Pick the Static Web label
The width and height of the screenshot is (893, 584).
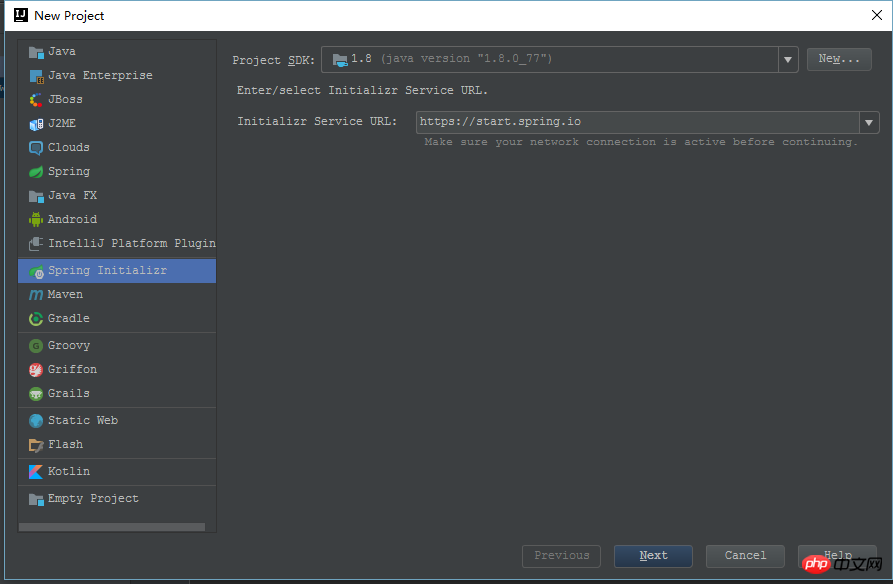click(83, 420)
